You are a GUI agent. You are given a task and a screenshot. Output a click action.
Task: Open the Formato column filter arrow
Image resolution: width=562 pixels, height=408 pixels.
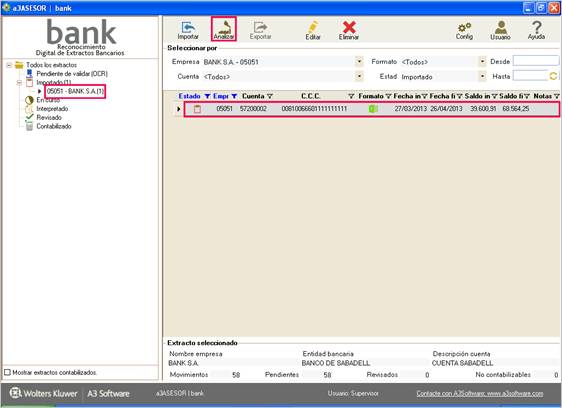coord(388,96)
